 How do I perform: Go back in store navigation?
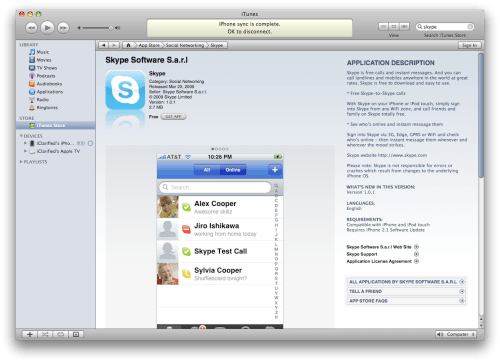coord(103,45)
